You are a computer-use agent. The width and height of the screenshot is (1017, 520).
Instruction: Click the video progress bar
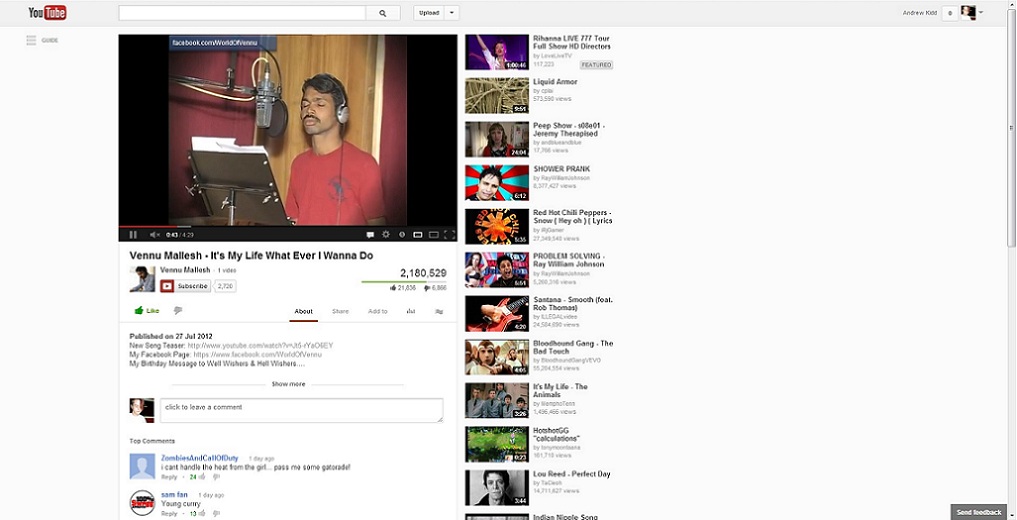coord(288,226)
